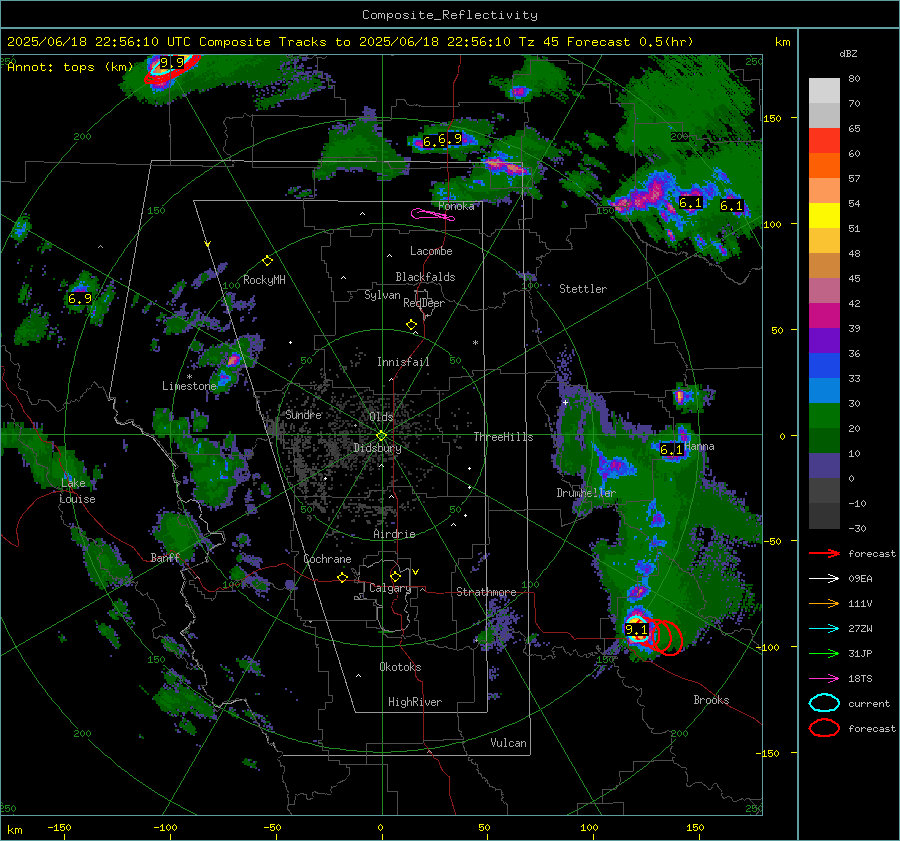The width and height of the screenshot is (900, 841).
Task: Click the Lake Louise label
Action: tap(77, 491)
